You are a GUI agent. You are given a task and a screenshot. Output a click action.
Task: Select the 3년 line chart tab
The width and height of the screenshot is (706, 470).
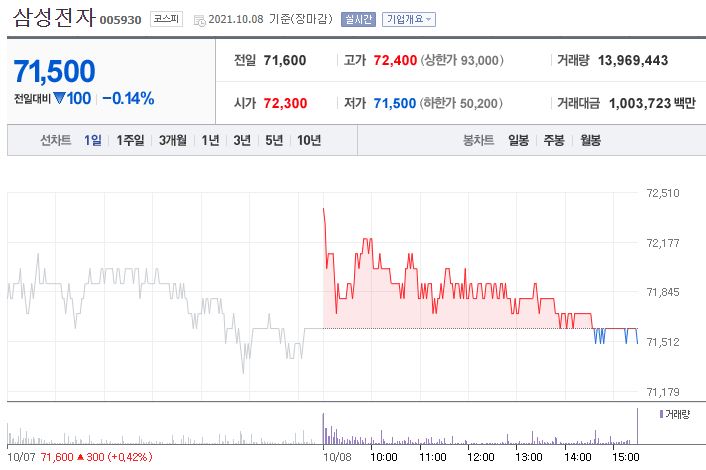click(242, 140)
